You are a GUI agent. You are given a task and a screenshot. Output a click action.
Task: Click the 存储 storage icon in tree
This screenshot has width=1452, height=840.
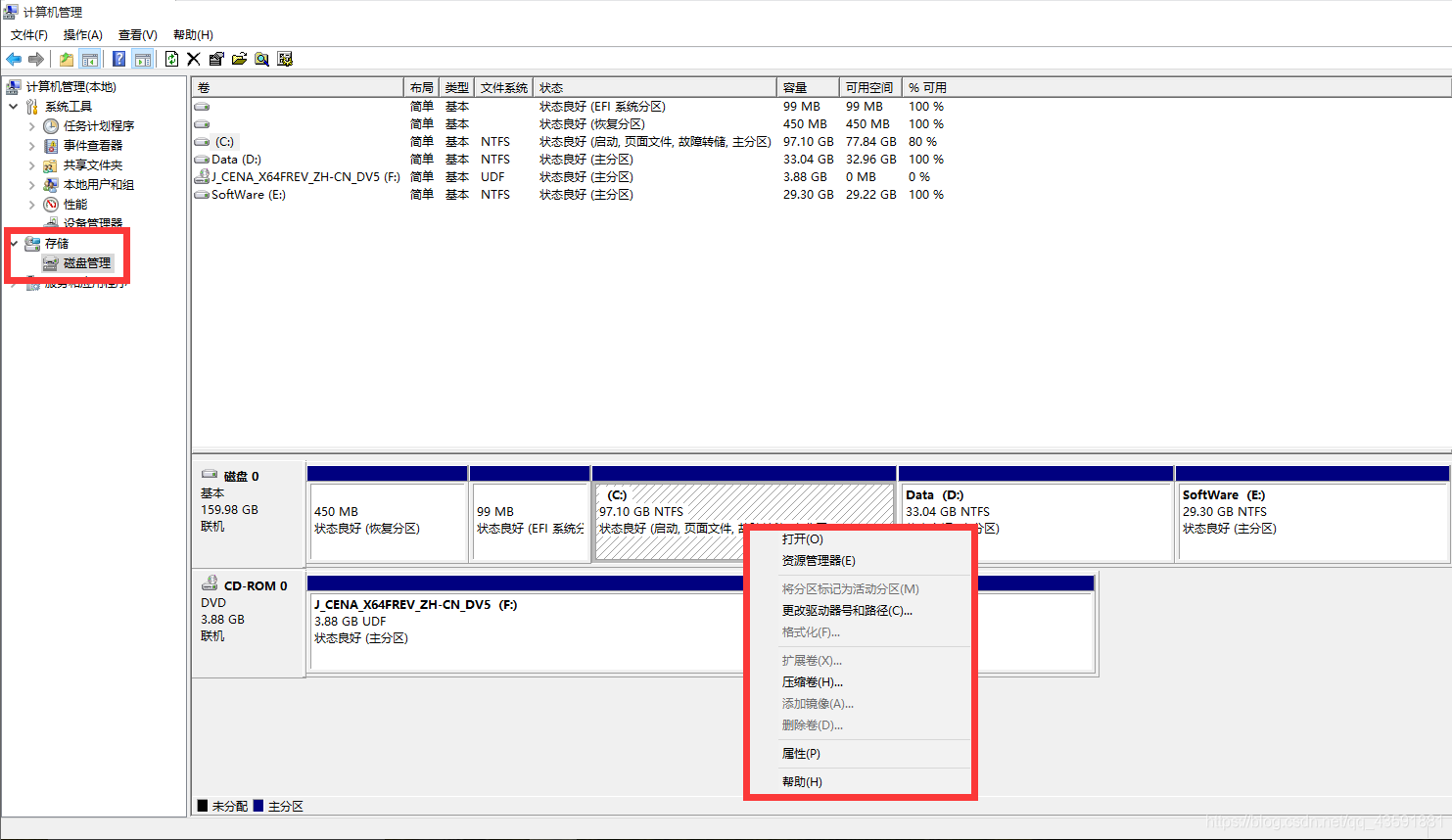click(32, 244)
